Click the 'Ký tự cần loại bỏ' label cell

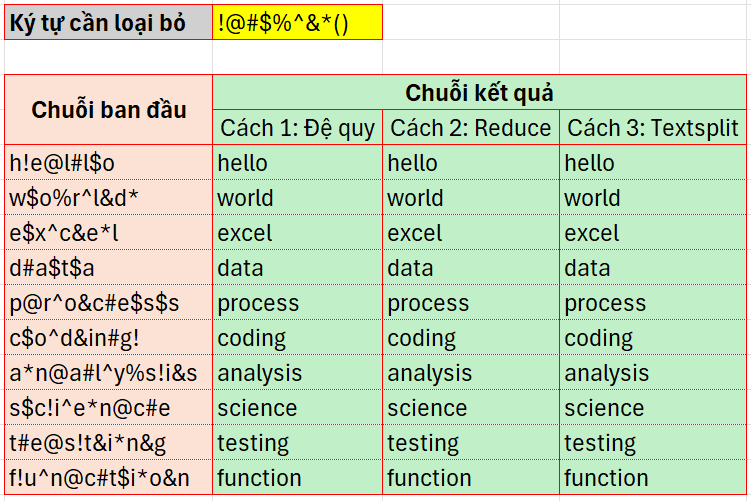(108, 23)
